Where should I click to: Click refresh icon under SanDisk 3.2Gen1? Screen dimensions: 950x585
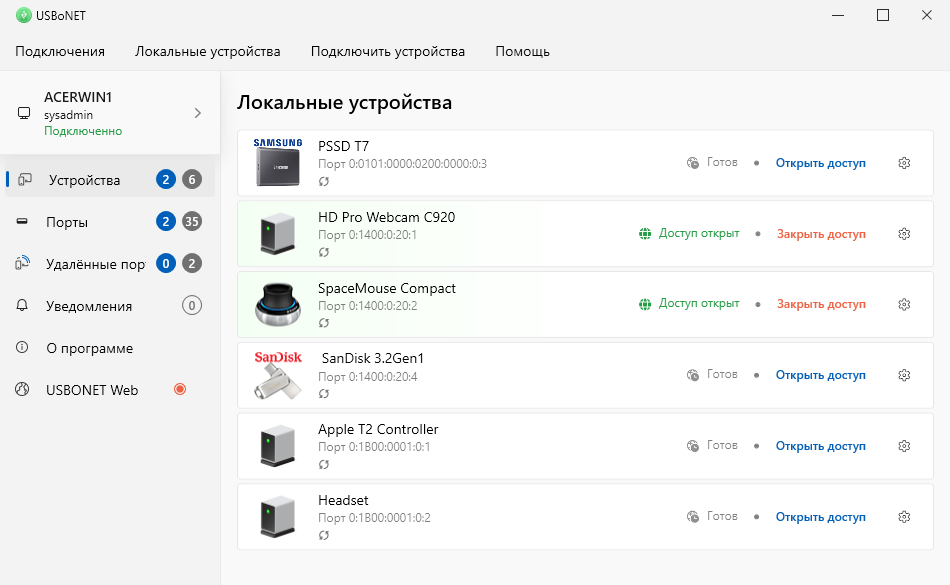pos(324,394)
